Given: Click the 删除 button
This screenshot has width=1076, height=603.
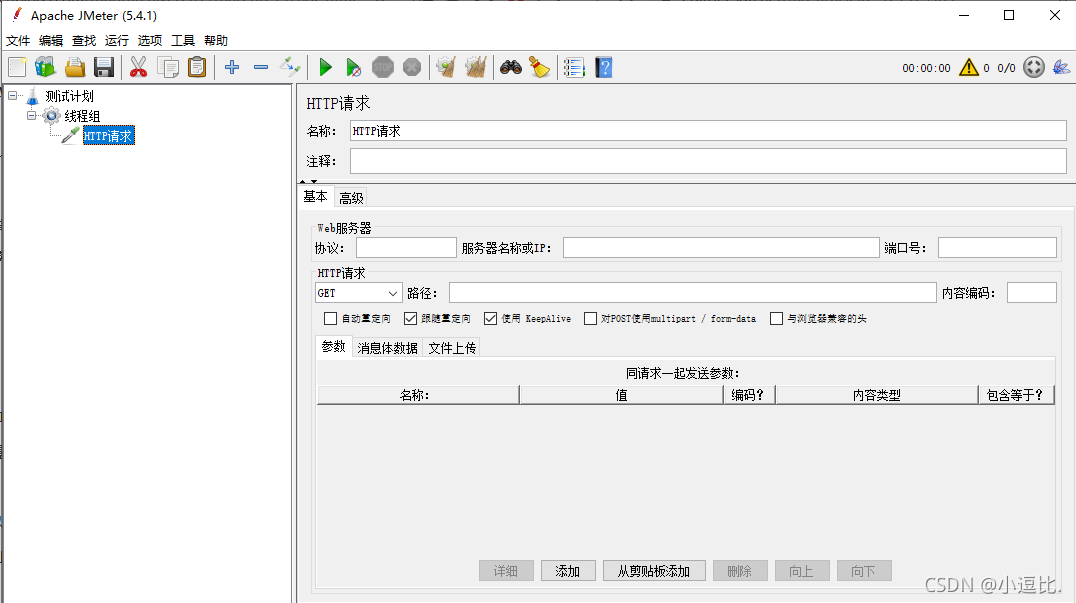Looking at the screenshot, I should pos(740,571).
